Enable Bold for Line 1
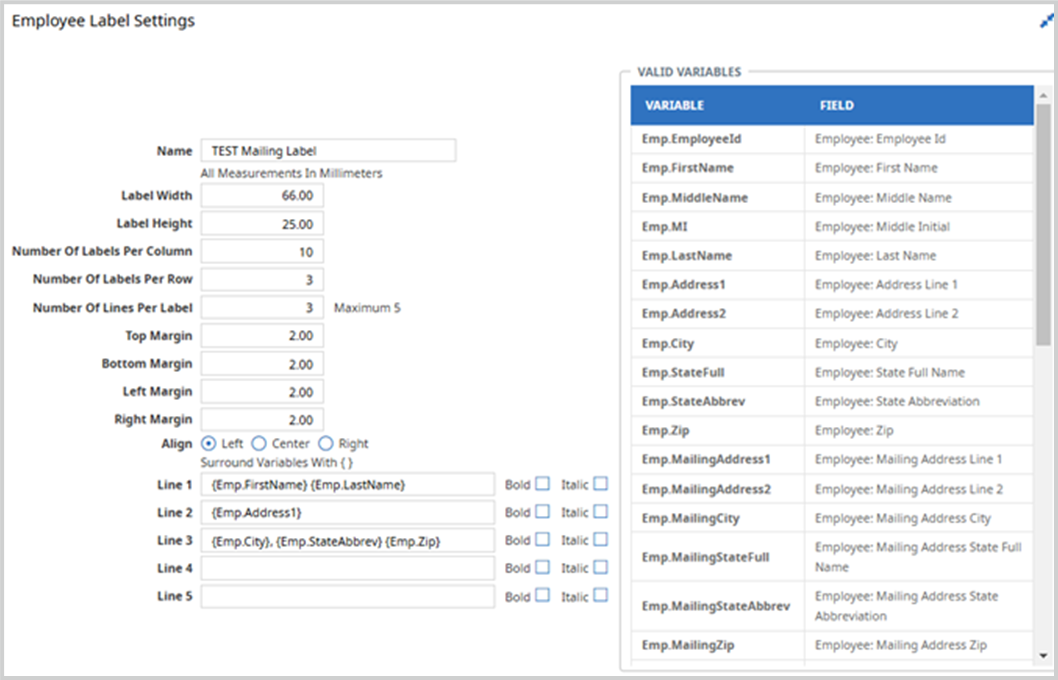This screenshot has height=680, width=1058. click(x=542, y=484)
